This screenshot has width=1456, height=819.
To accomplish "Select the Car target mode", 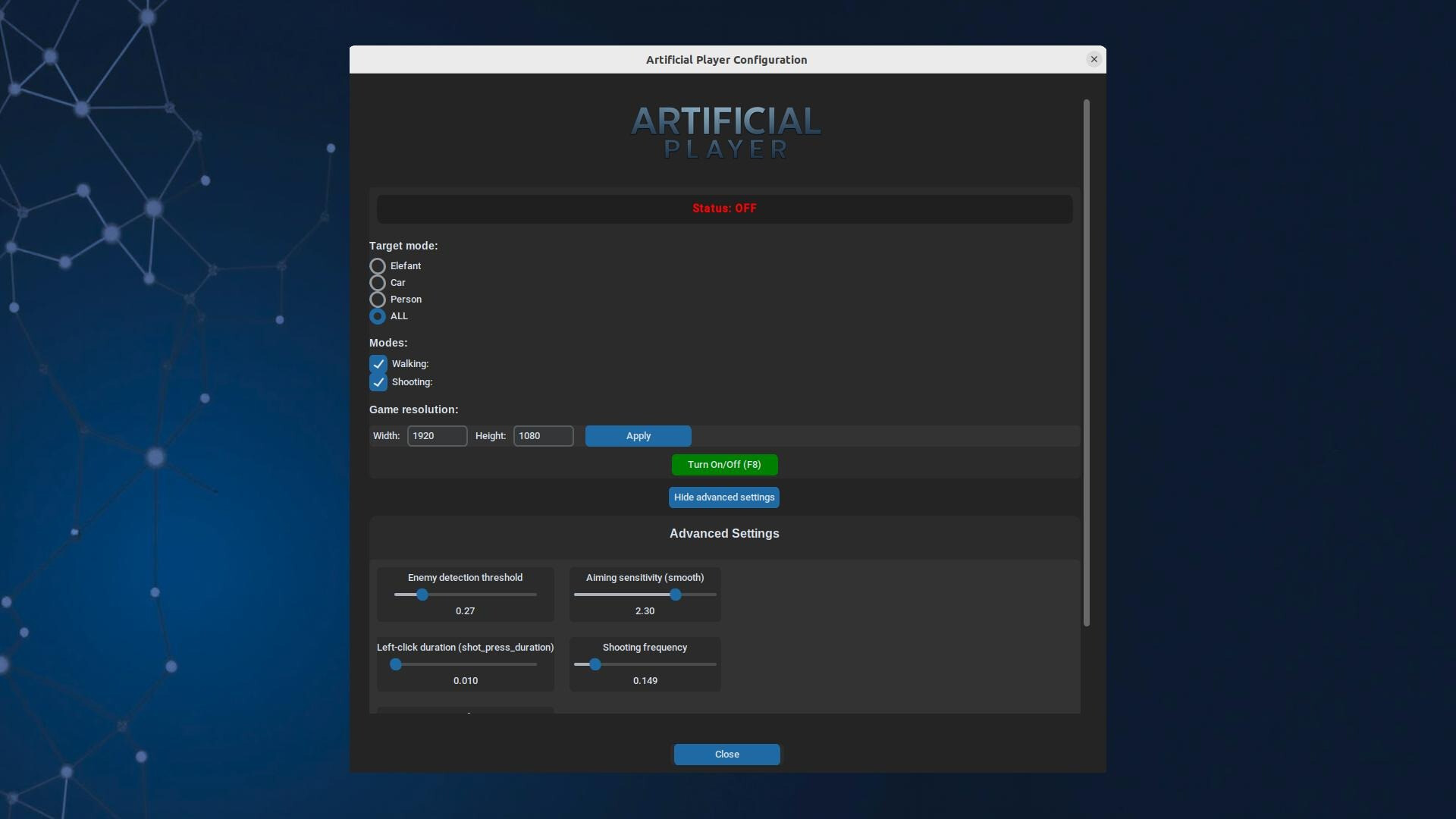I will tap(378, 282).
